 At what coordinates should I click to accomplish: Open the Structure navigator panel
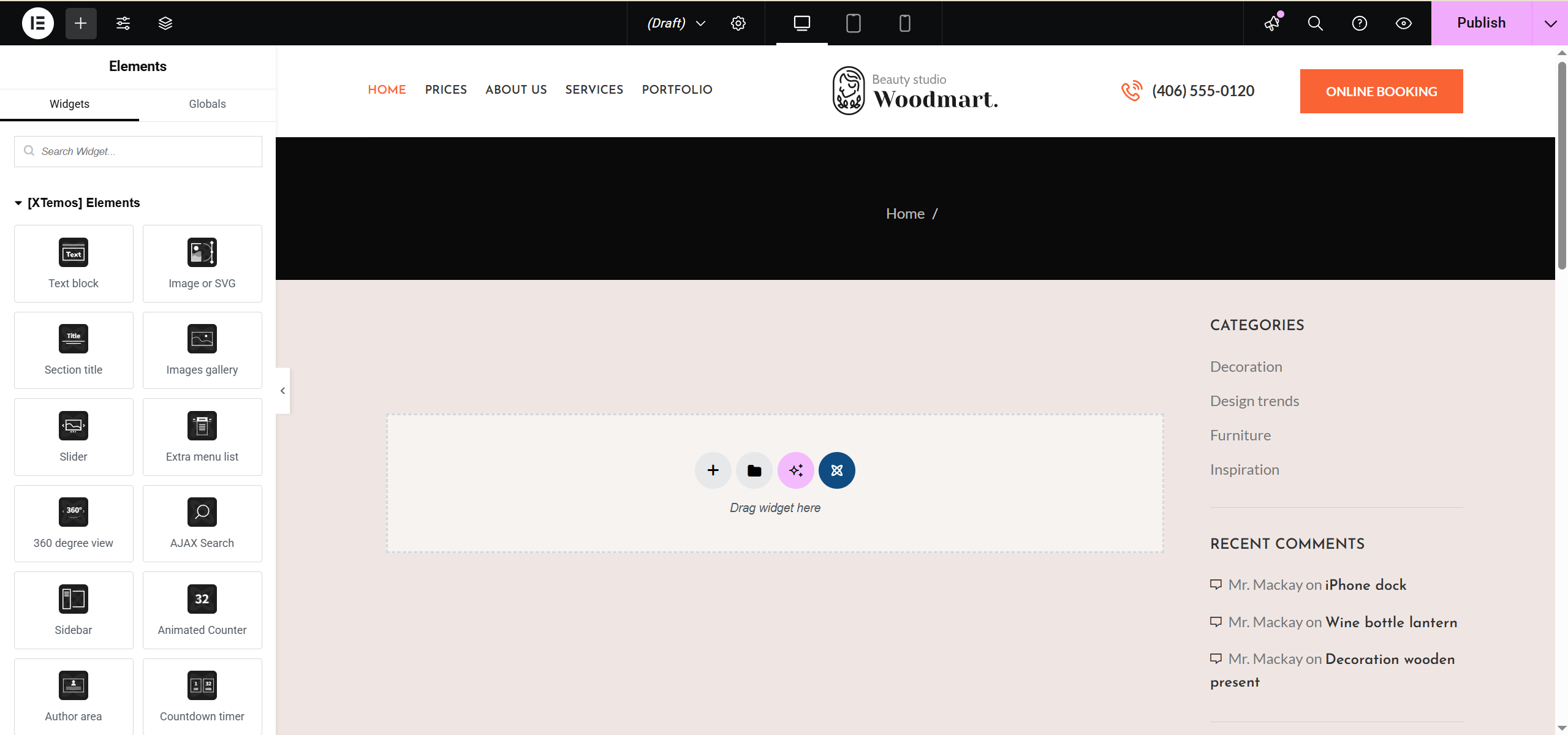[x=165, y=23]
